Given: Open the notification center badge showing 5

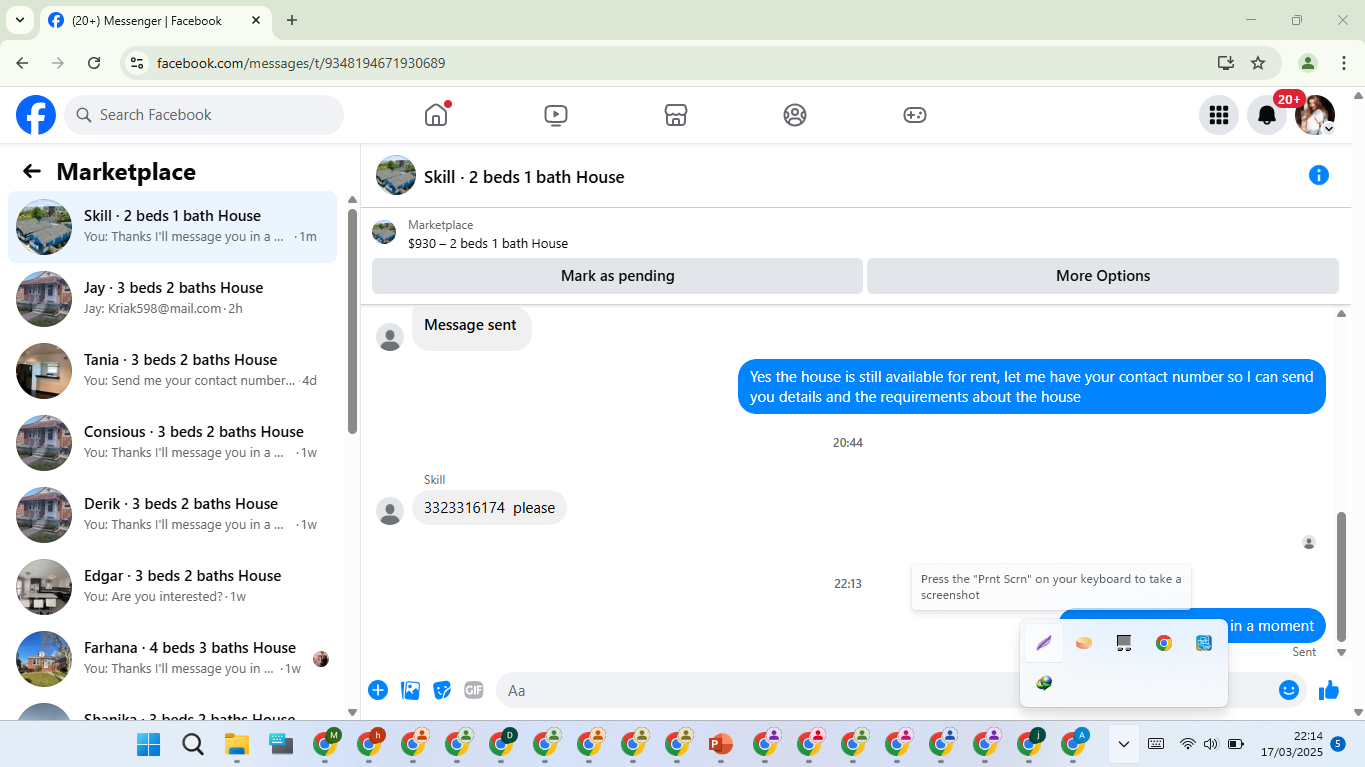Looking at the screenshot, I should pos(1338,744).
